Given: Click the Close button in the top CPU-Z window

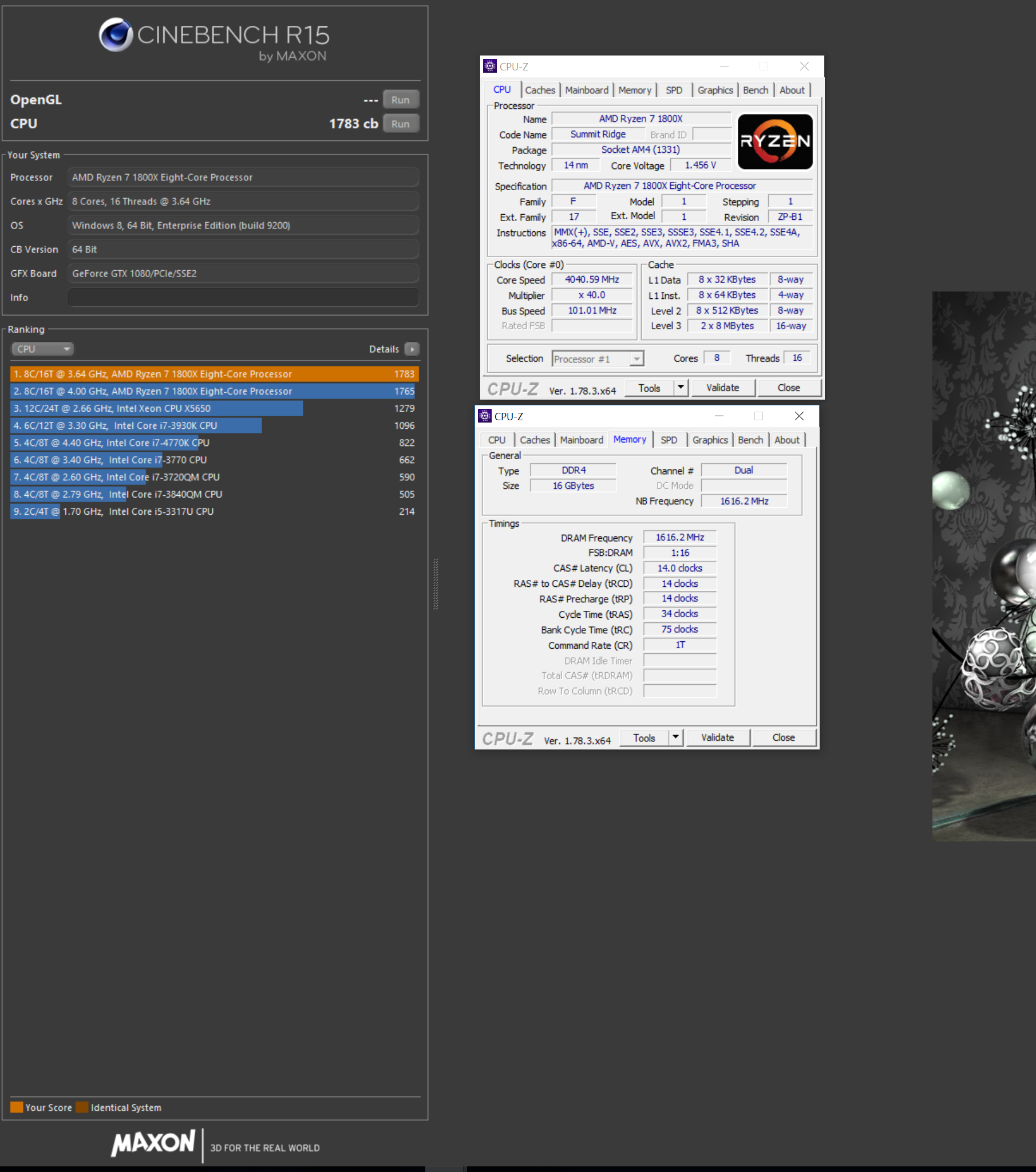Looking at the screenshot, I should click(x=788, y=388).
